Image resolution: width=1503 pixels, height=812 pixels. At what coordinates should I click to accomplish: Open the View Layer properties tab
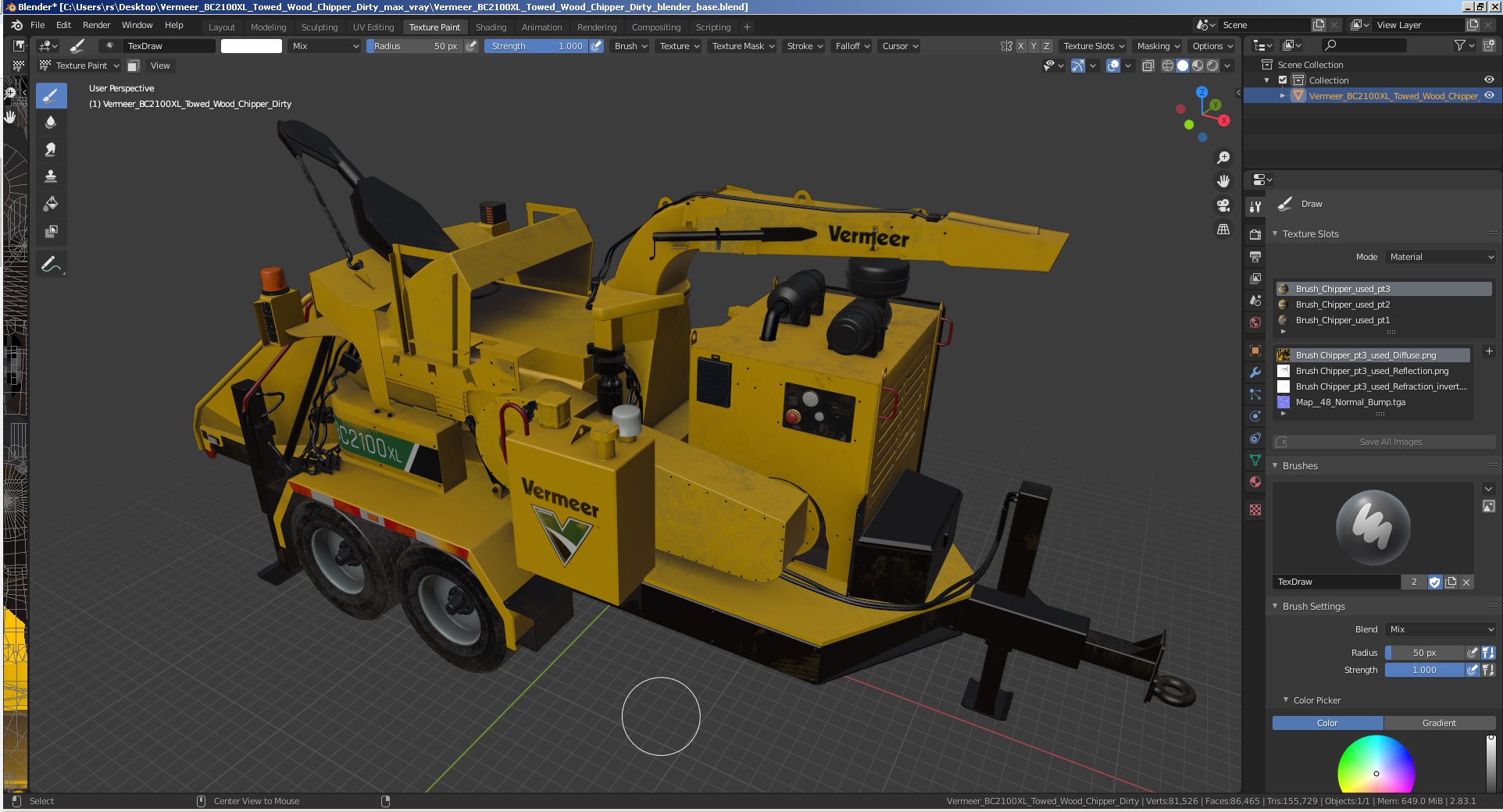click(1255, 278)
